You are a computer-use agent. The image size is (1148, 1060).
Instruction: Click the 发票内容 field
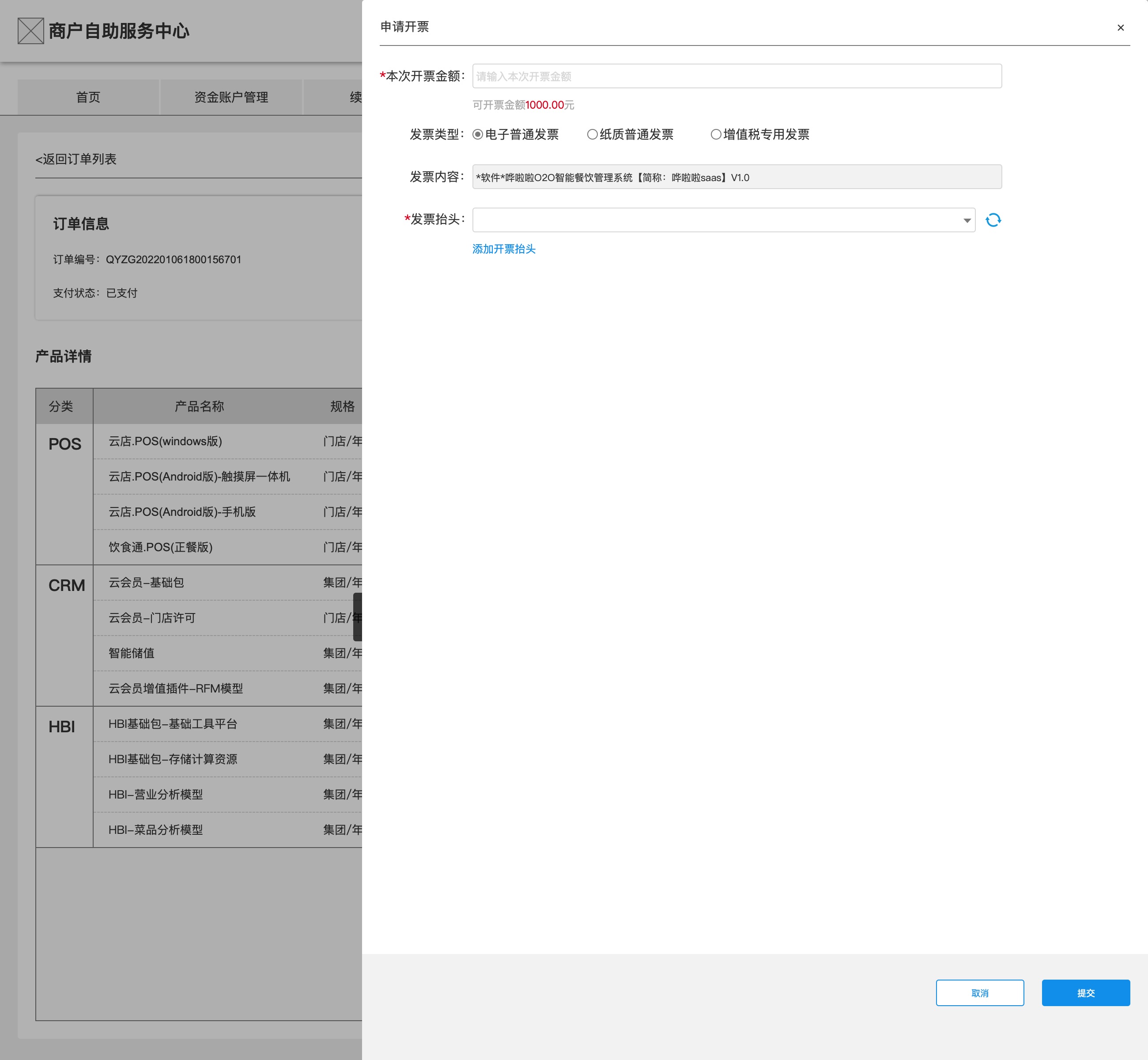click(737, 177)
